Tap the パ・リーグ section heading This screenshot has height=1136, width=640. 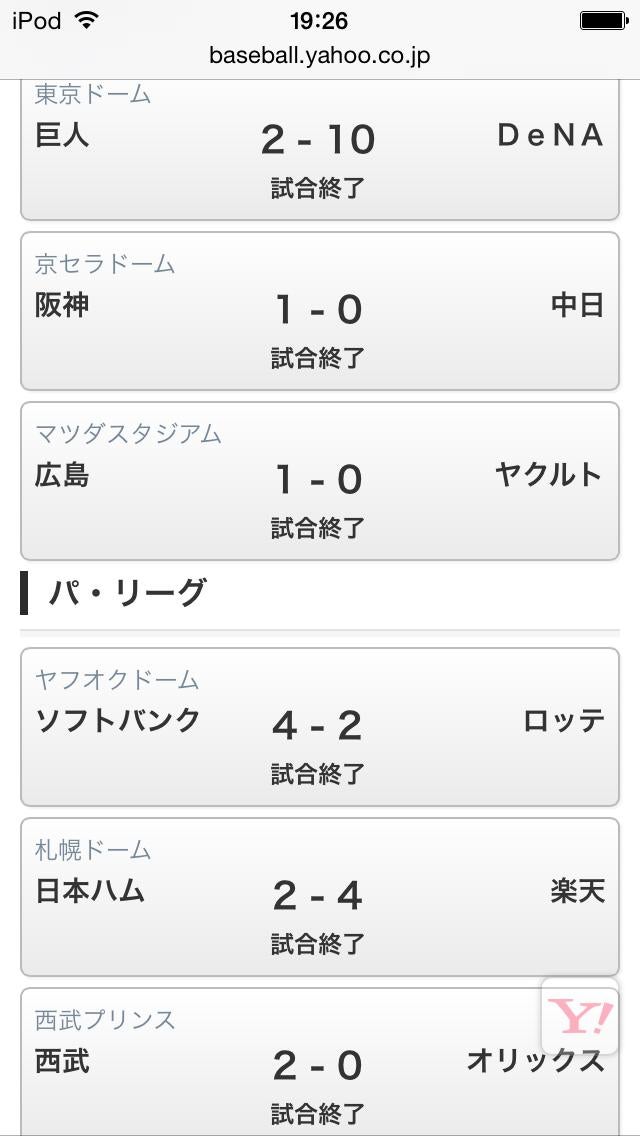click(127, 593)
